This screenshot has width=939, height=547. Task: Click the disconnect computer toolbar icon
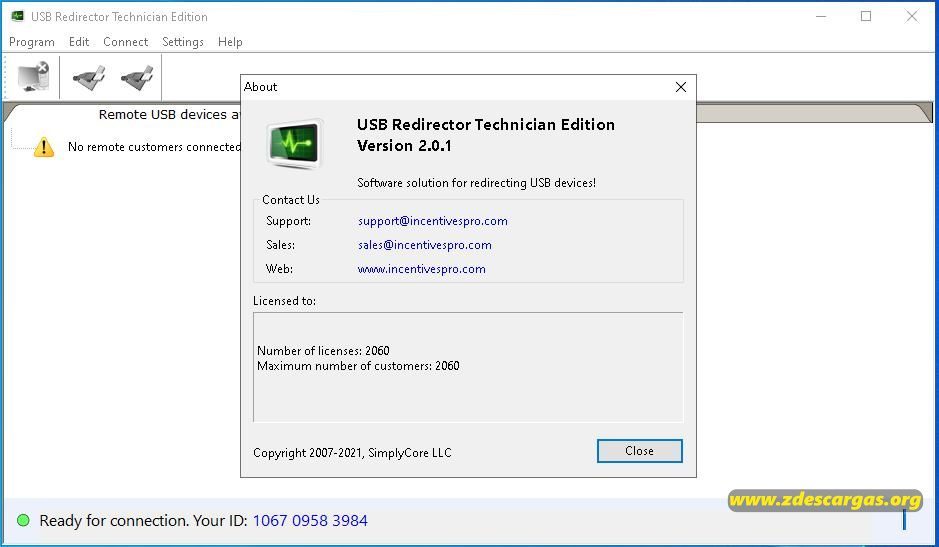pyautogui.click(x=34, y=77)
